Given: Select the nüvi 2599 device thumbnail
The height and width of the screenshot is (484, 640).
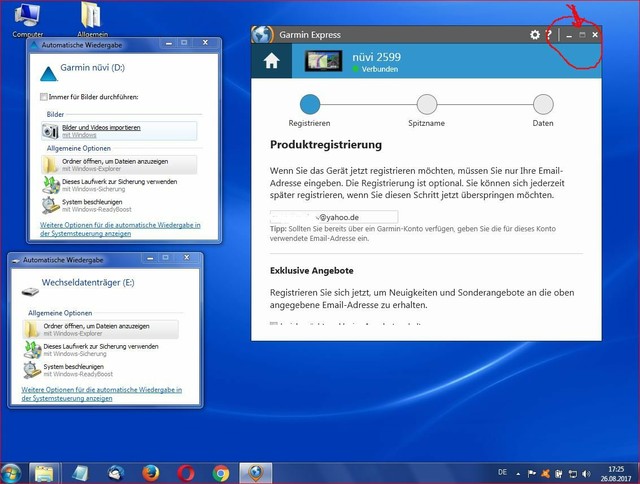Looking at the screenshot, I should tap(324, 61).
